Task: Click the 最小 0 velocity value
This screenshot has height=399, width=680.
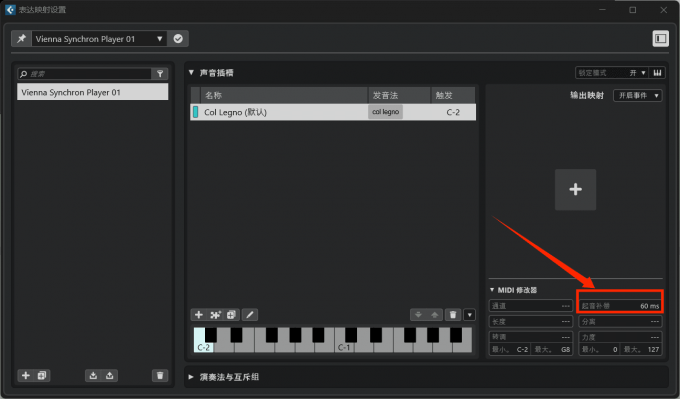Action: (x=599, y=349)
